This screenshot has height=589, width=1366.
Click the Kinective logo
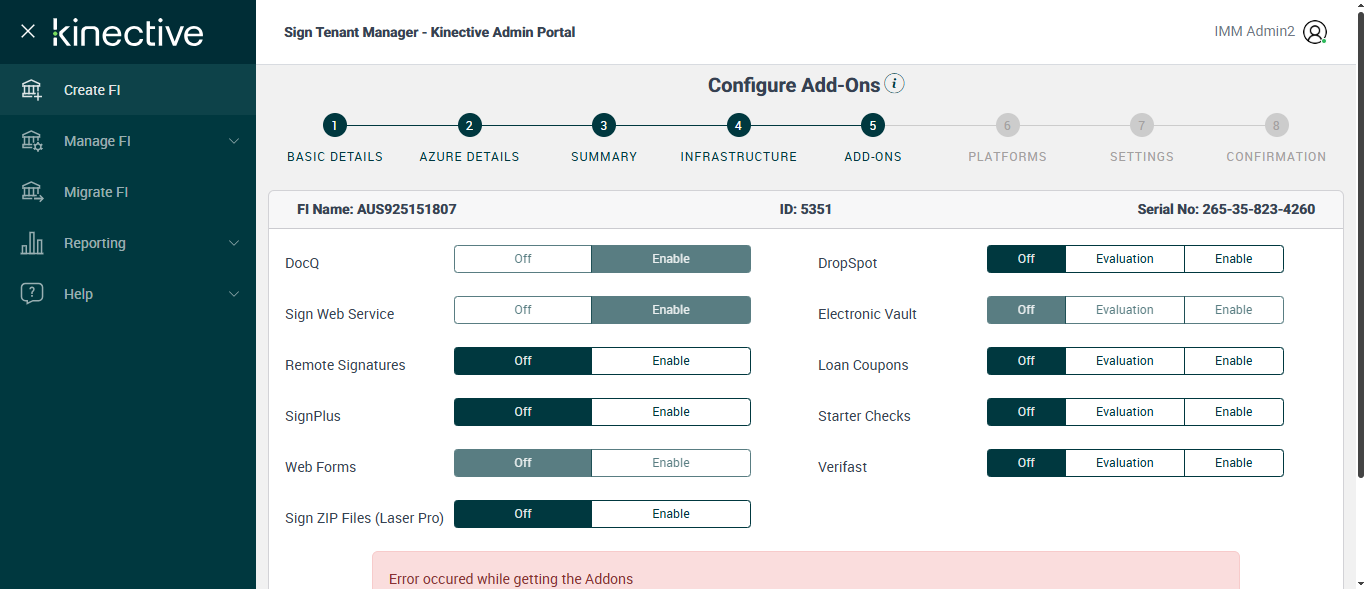click(128, 32)
